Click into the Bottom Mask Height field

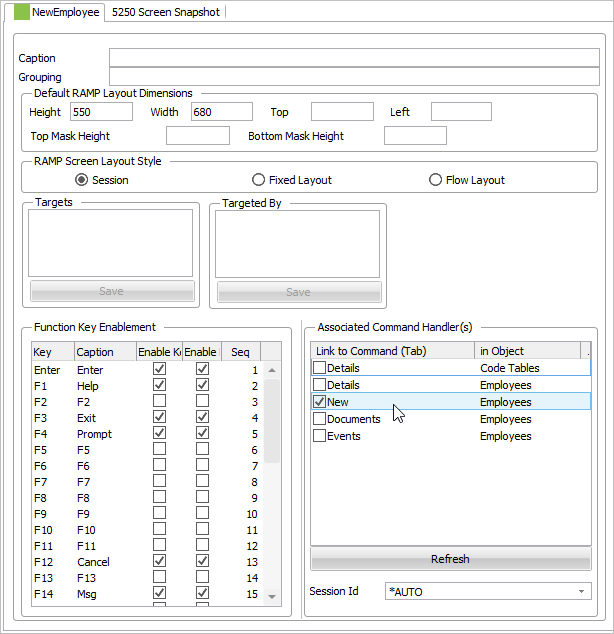click(415, 135)
